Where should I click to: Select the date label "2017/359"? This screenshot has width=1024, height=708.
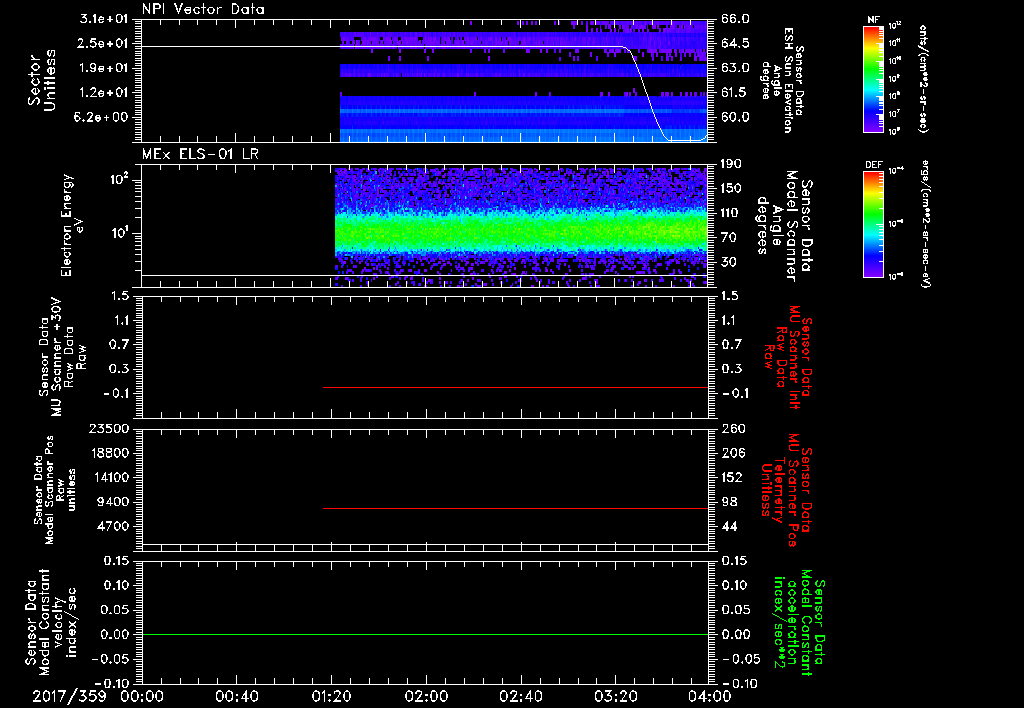coord(69,696)
